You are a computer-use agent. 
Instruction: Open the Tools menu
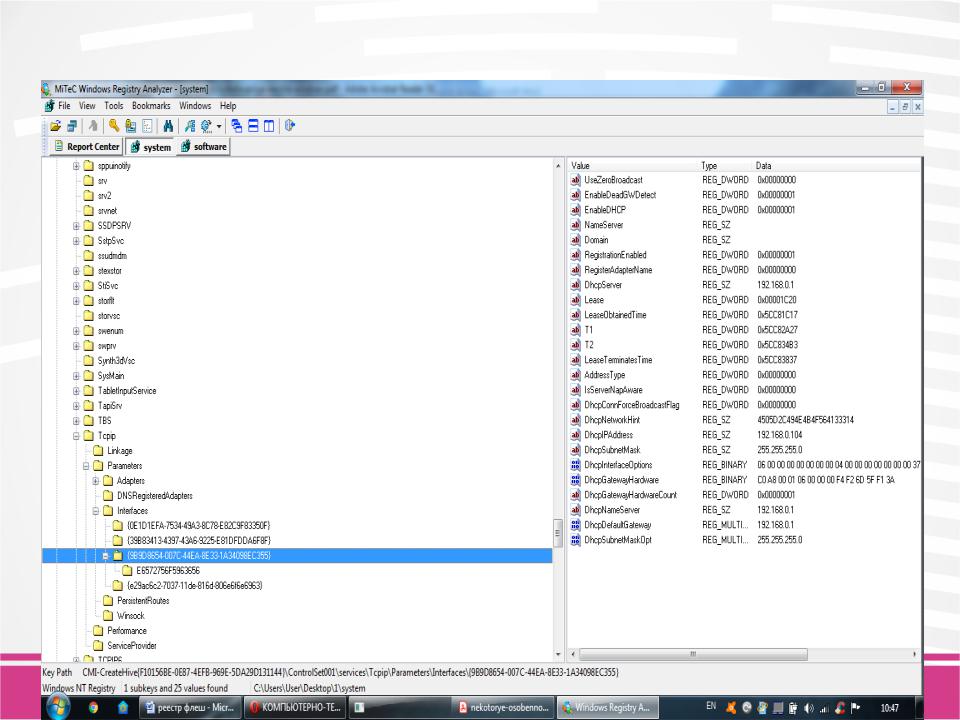click(114, 106)
